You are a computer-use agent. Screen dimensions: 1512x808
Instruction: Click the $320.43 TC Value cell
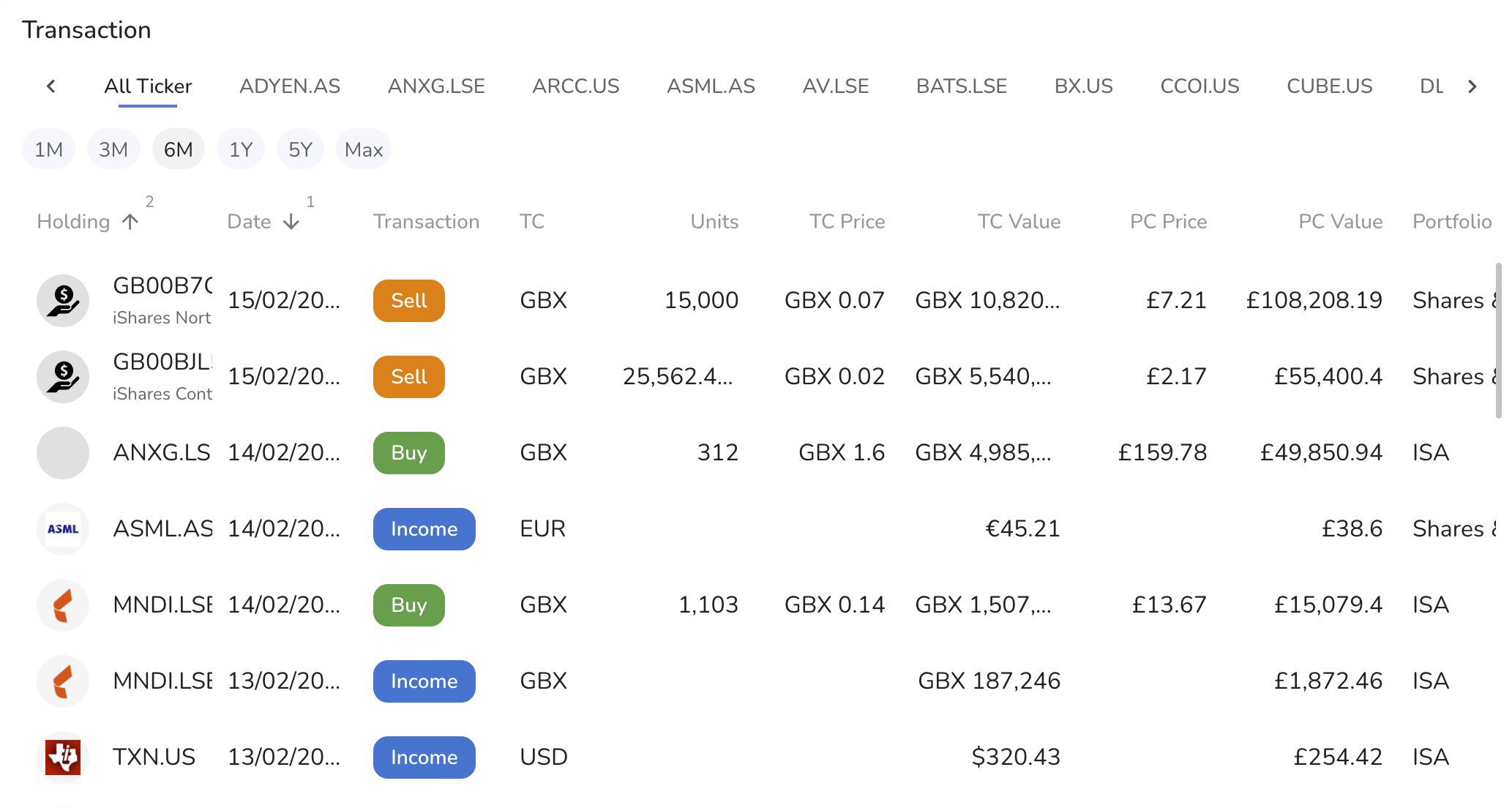[x=1016, y=757]
